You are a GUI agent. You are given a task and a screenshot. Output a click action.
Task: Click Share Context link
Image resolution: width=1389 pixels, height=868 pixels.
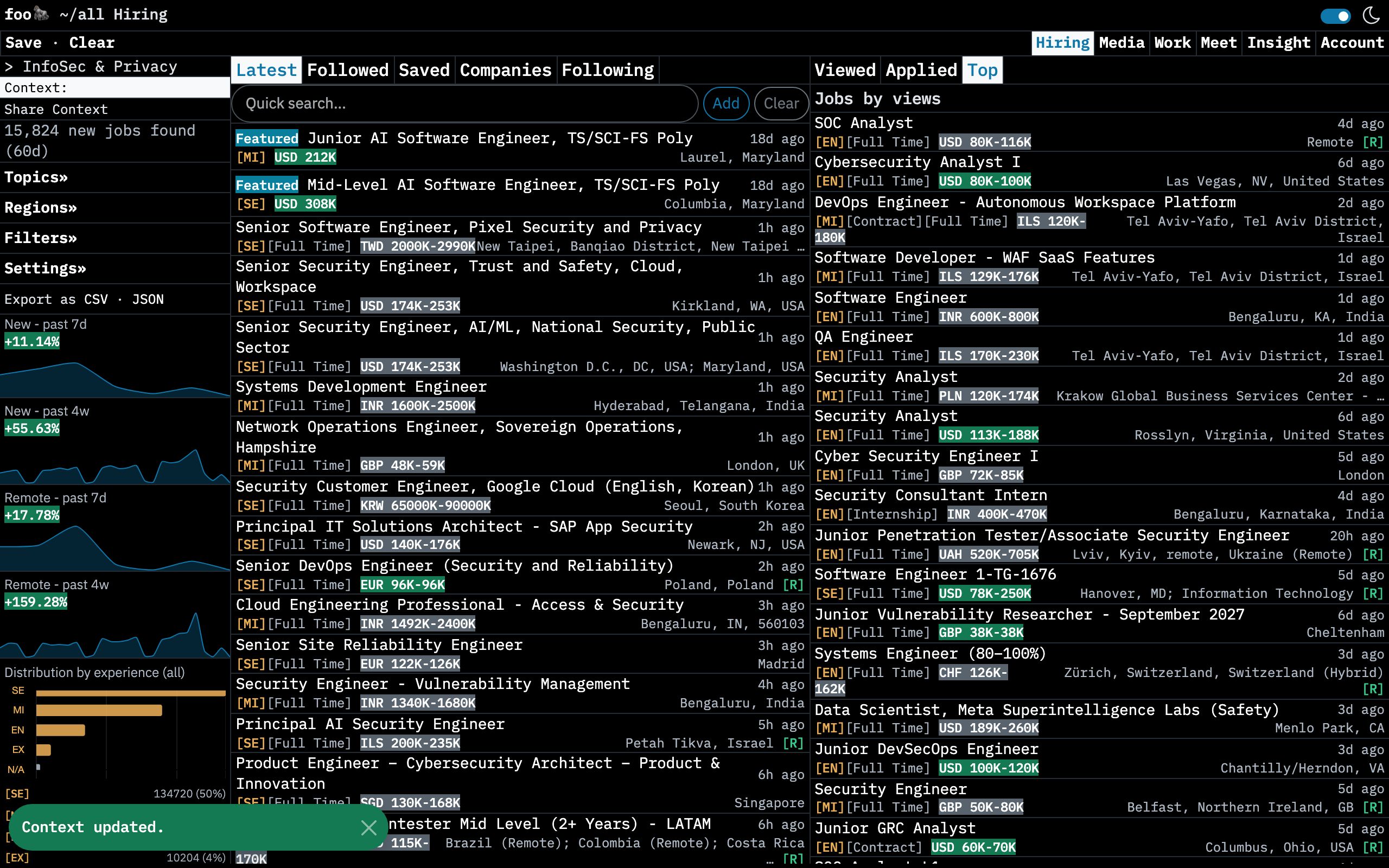pos(56,110)
